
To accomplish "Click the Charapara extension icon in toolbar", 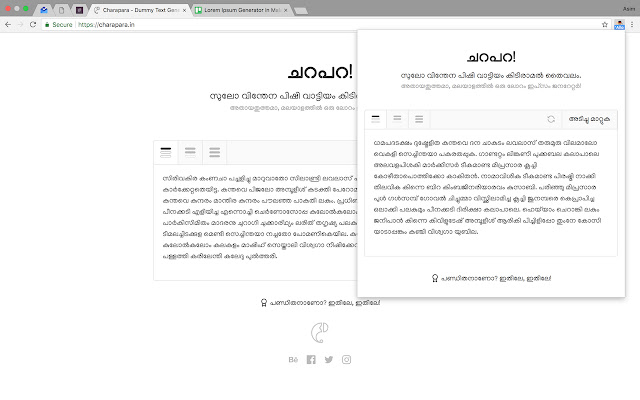I will pyautogui.click(x=619, y=24).
